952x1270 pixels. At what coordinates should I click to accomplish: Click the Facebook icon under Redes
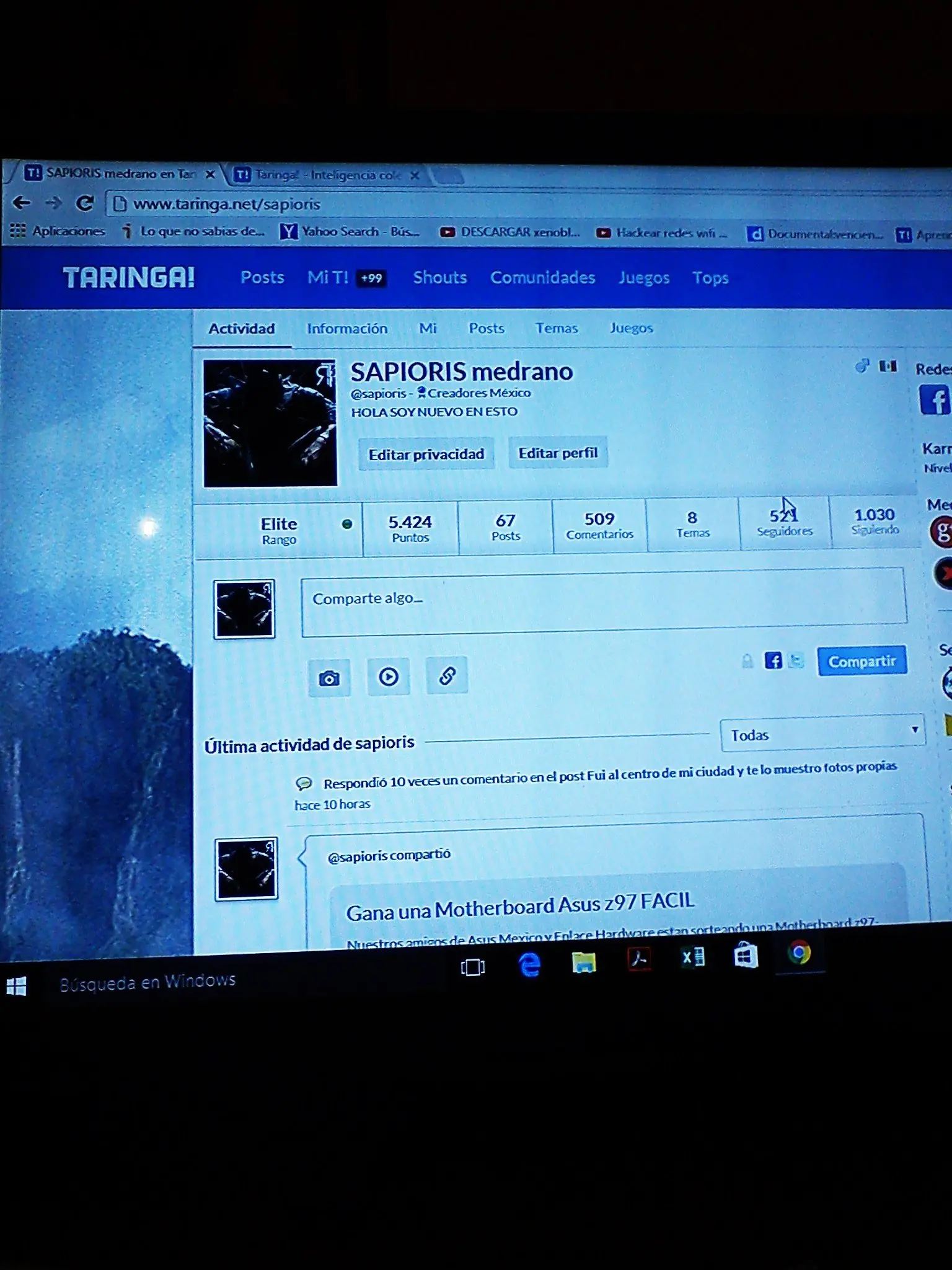(935, 400)
